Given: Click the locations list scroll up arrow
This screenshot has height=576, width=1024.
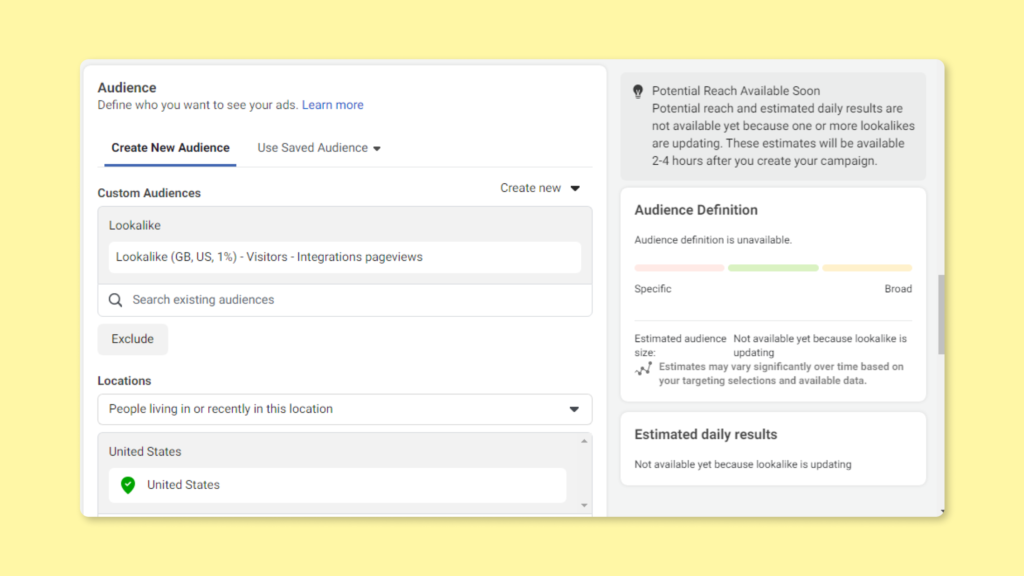Looking at the screenshot, I should point(584,441).
